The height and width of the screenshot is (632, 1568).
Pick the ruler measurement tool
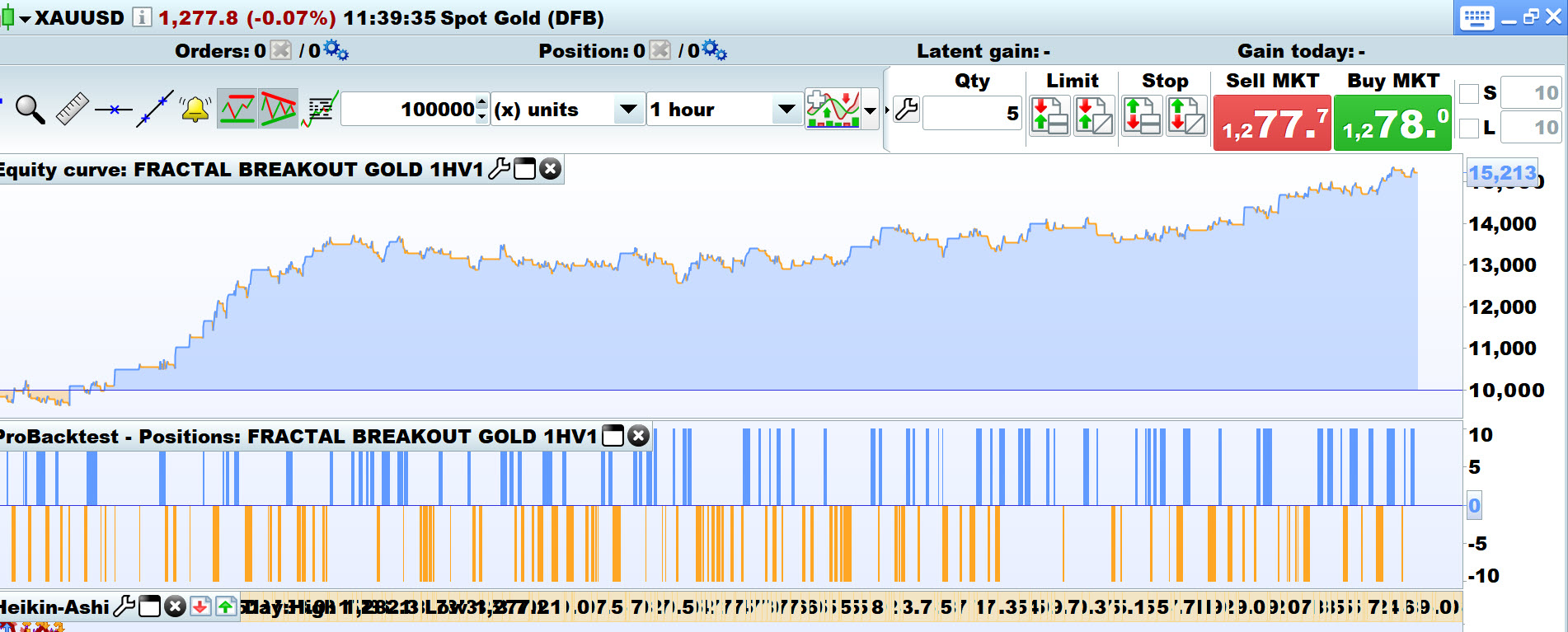point(72,110)
